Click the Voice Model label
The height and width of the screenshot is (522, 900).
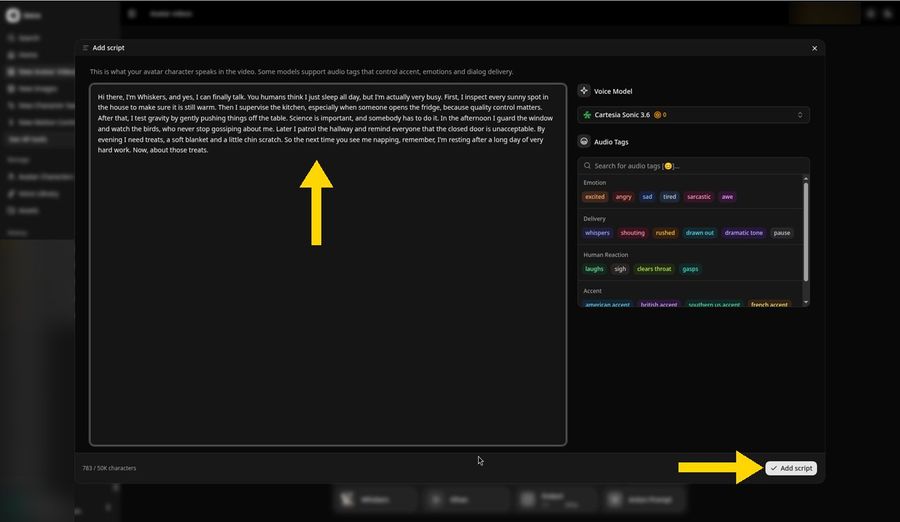612,91
